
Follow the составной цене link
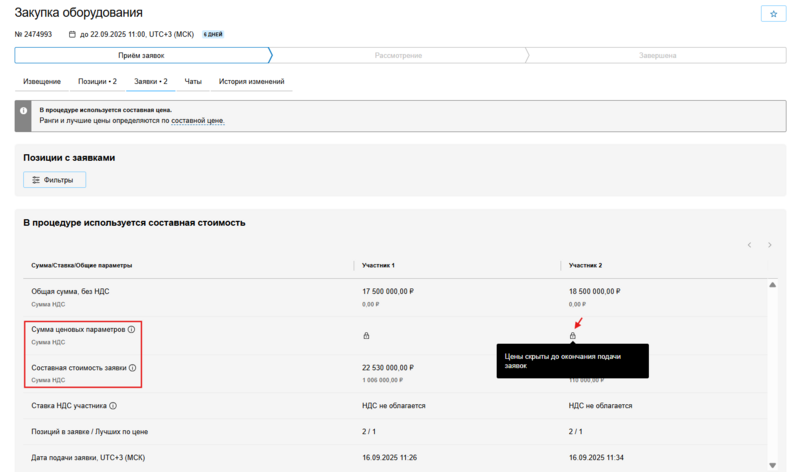pos(198,120)
